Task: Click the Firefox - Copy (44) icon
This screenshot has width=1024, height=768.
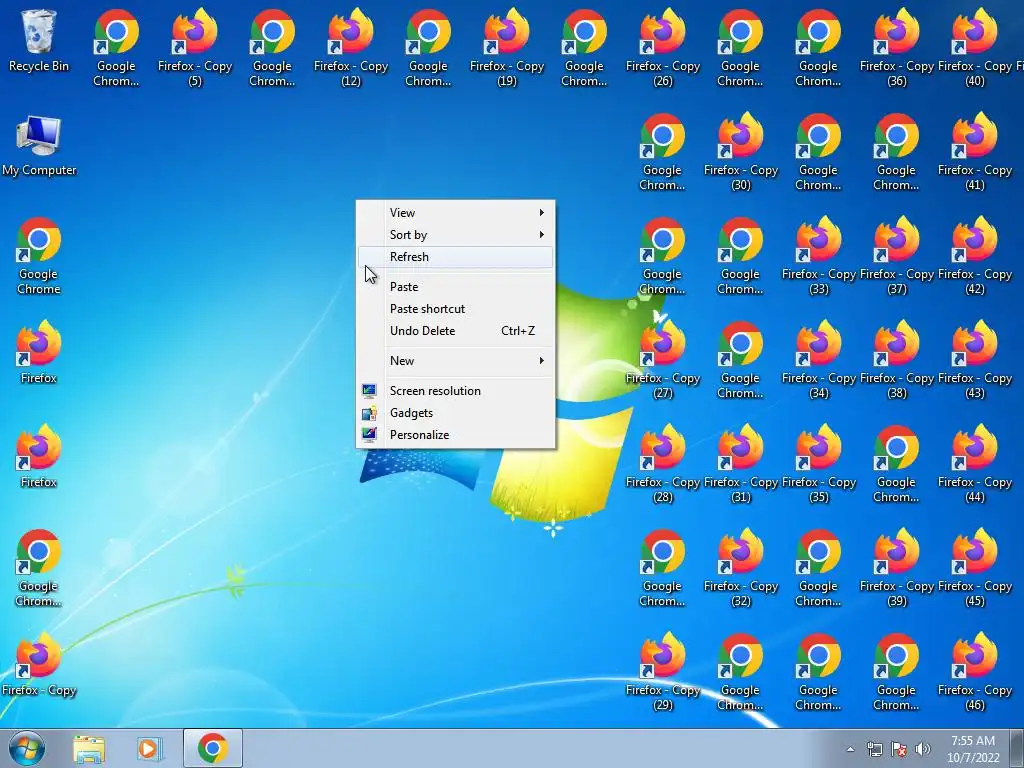Action: click(974, 464)
